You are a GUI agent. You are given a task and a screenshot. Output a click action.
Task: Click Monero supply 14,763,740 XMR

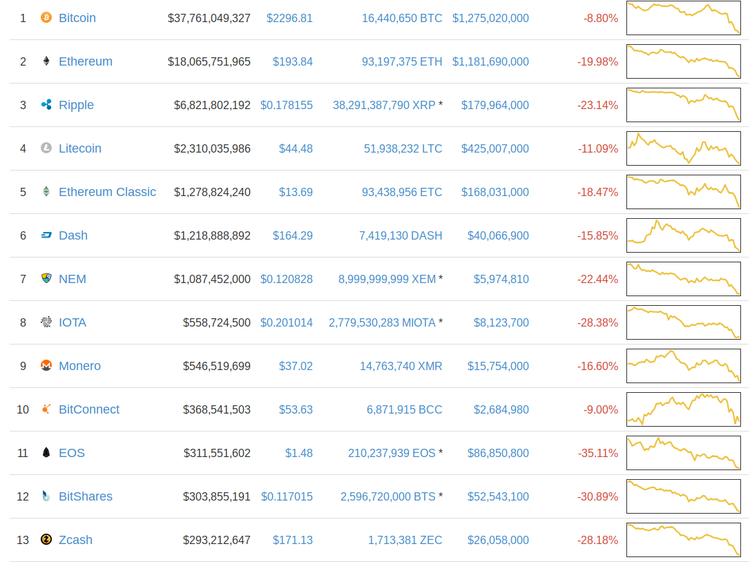pos(401,366)
